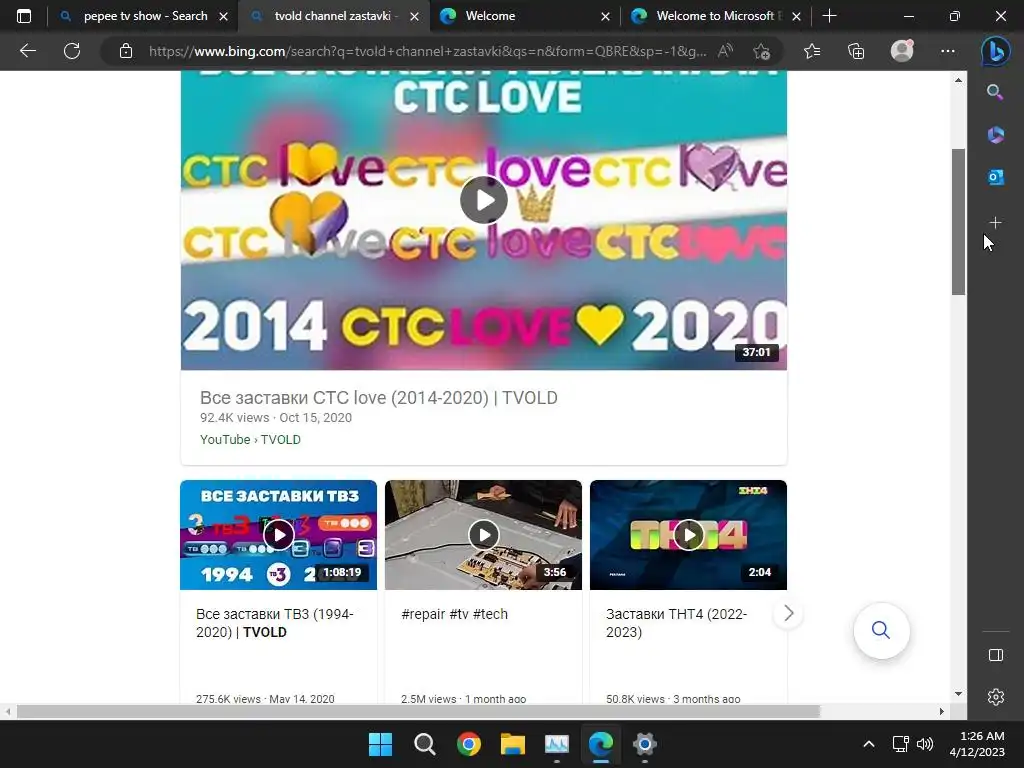Screen dimensions: 1024x768
Task: Open network status in system tray
Action: click(x=901, y=744)
